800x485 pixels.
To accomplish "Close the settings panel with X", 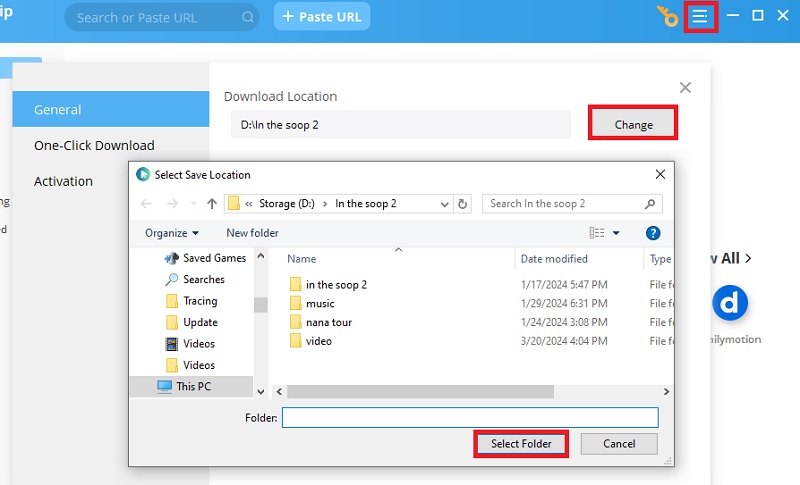I will pos(685,88).
